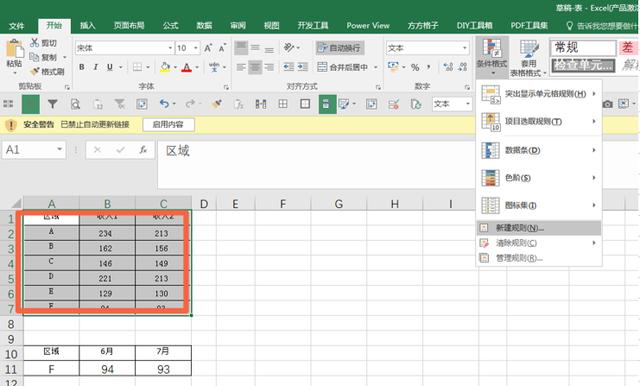Click the camera icon in quick toolbar
This screenshot has height=386, width=640.
(608, 104)
